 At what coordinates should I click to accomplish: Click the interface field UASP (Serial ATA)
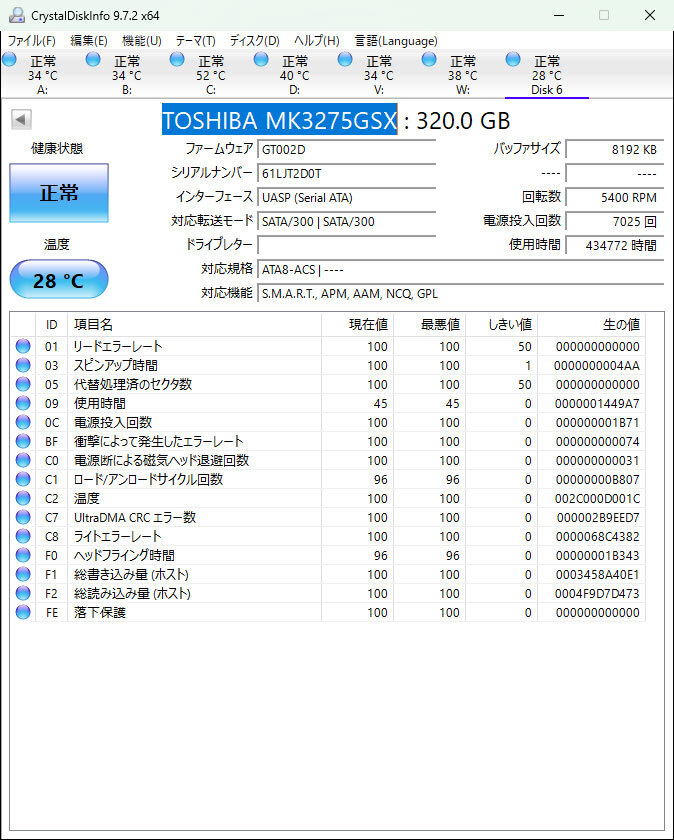pos(347,198)
